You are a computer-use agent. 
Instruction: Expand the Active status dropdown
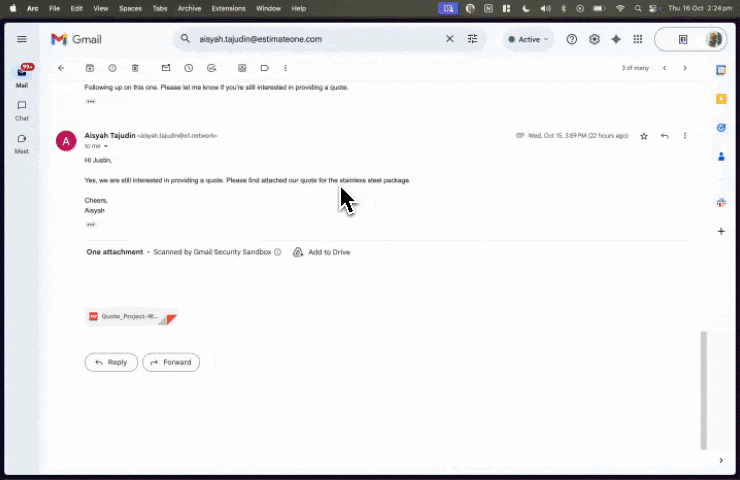tap(527, 39)
